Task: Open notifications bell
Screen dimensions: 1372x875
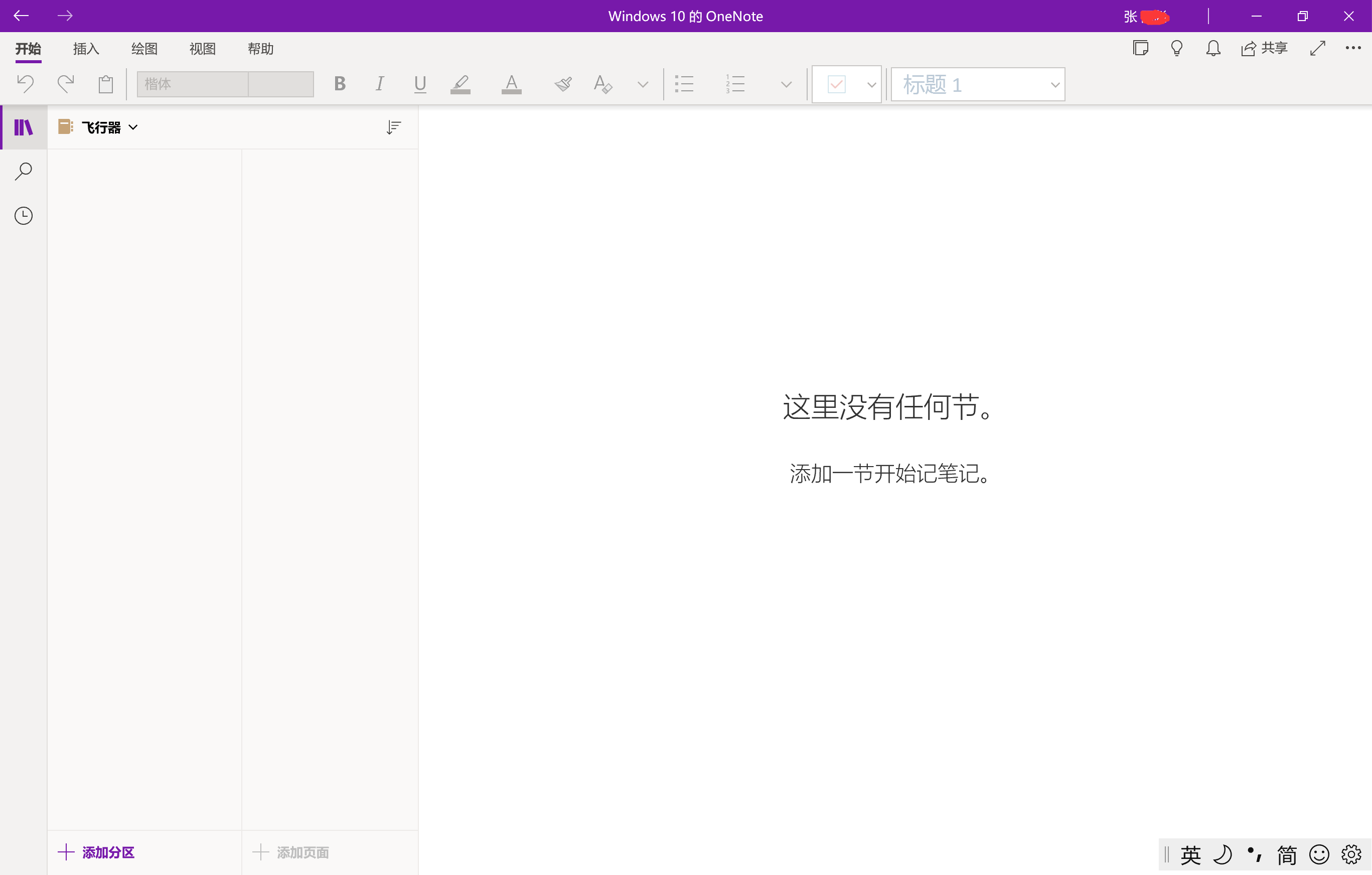Action: (1213, 49)
